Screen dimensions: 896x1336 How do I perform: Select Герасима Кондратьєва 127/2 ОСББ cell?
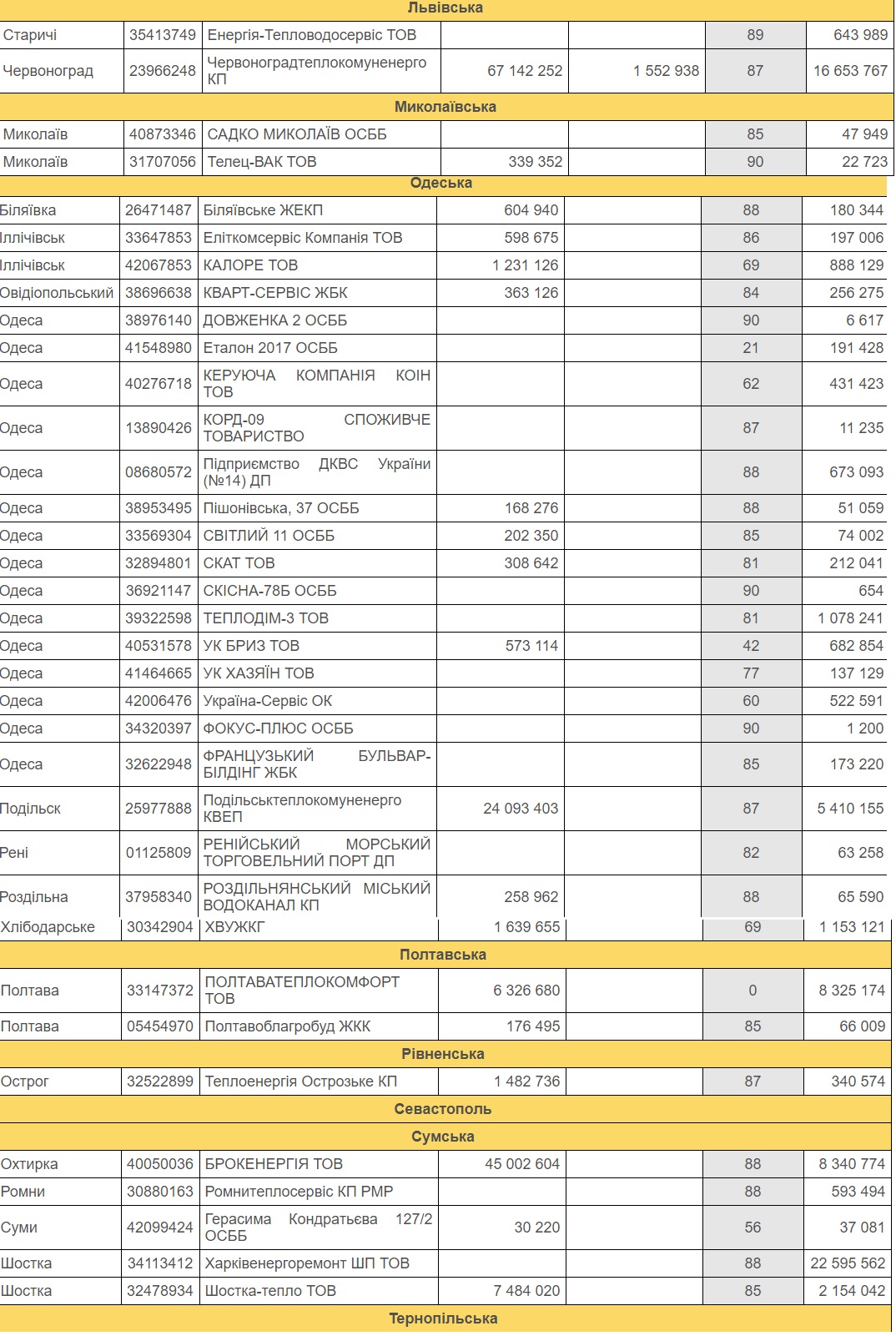(320, 1228)
